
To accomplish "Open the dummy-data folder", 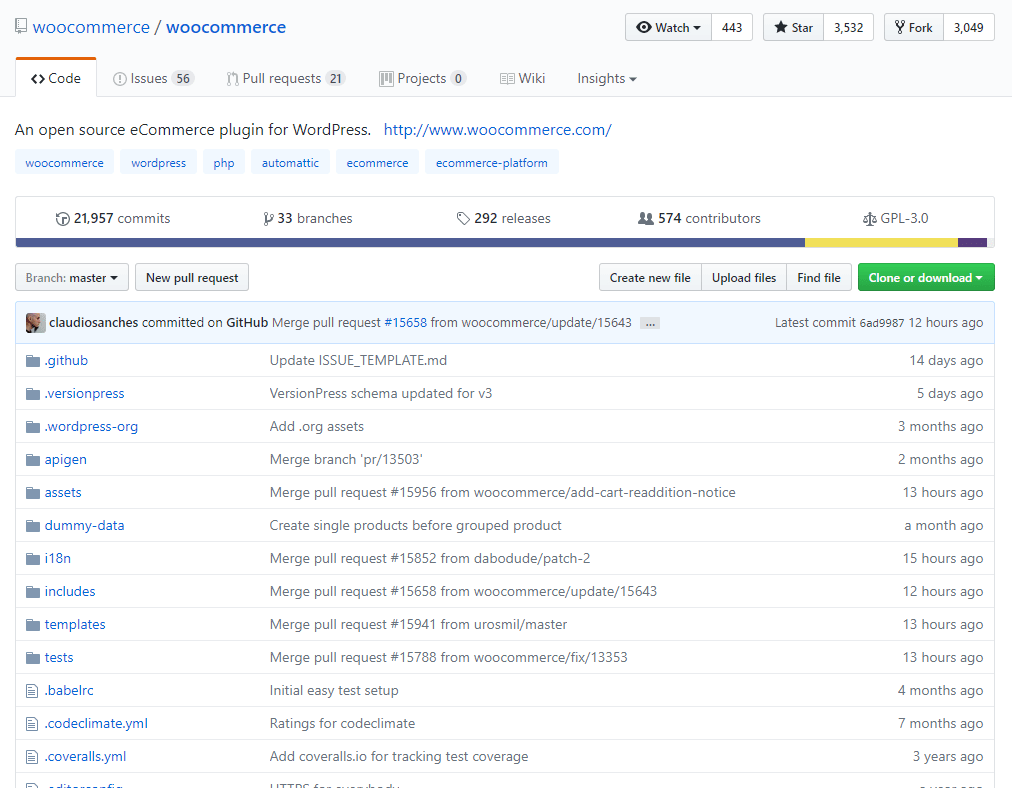I will tap(84, 526).
